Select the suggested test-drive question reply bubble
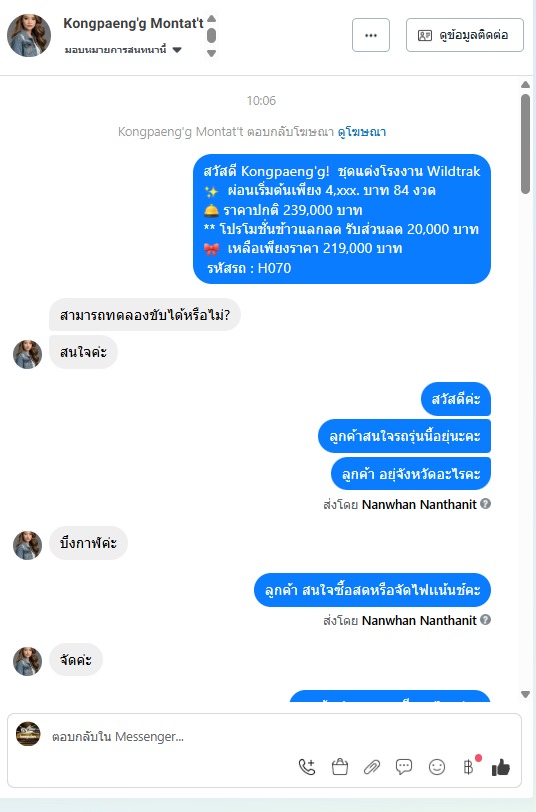 tap(144, 314)
